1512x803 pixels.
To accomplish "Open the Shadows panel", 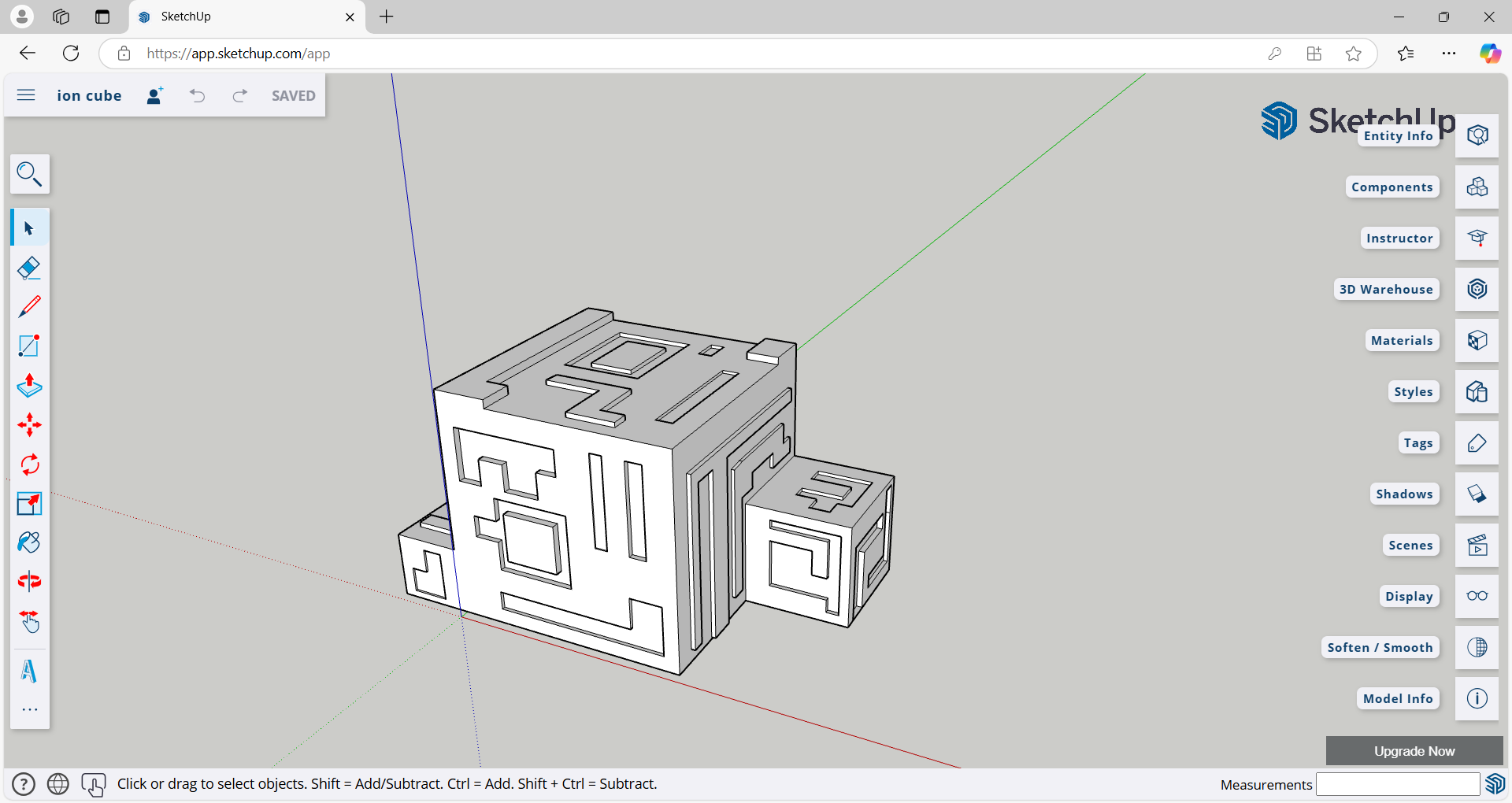I will tap(1477, 494).
